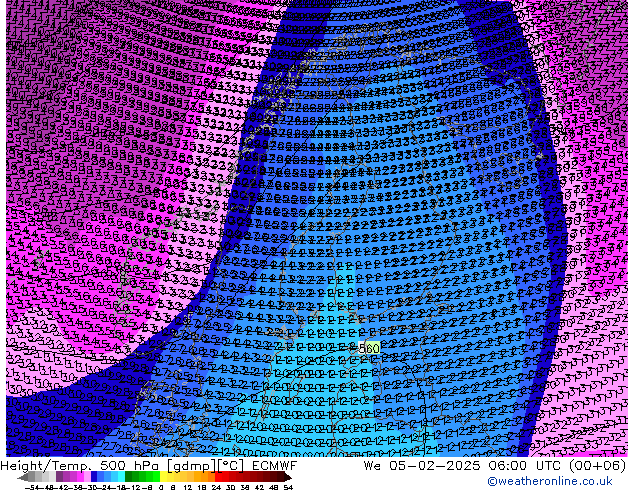Click the dark right arrow end of the color scale
This screenshot has height=490, width=634.
(x=288, y=477)
